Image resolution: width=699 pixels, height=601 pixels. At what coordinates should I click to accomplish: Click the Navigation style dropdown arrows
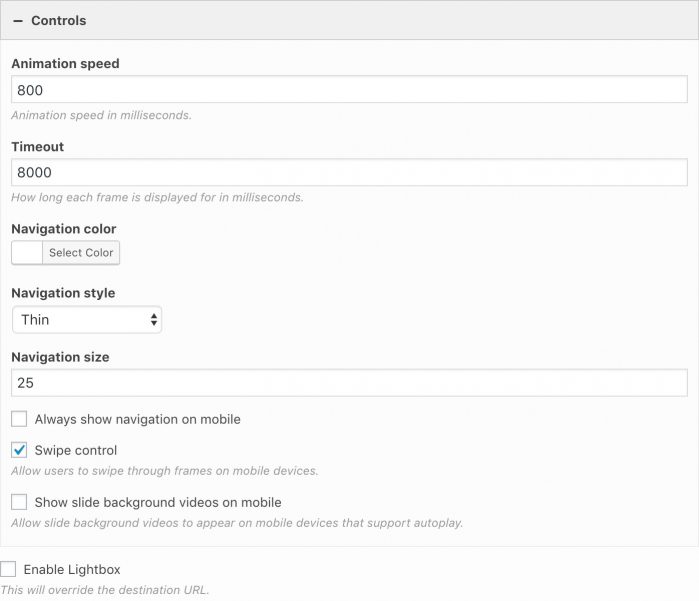pos(154,320)
